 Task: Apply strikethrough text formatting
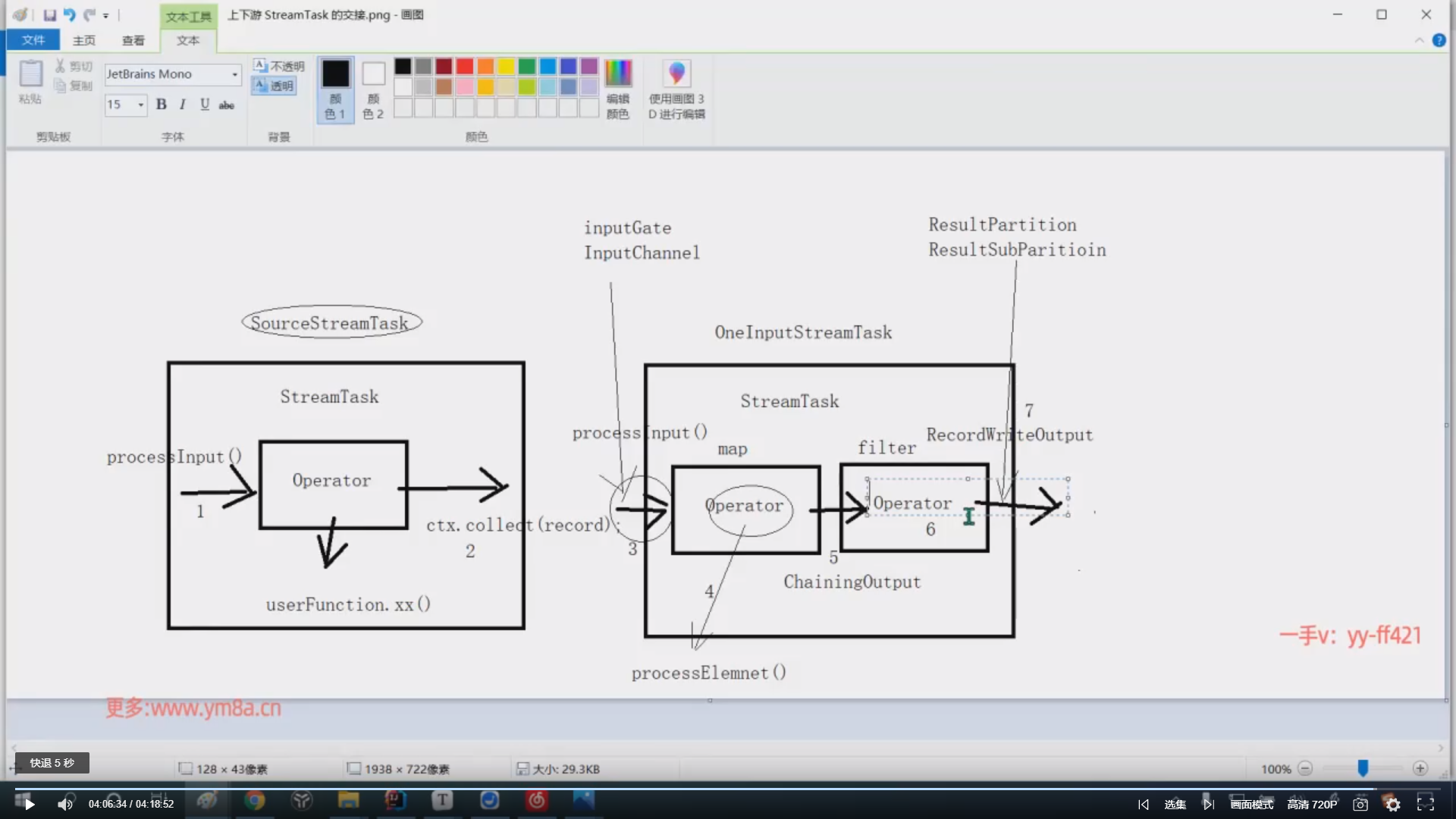(x=226, y=105)
